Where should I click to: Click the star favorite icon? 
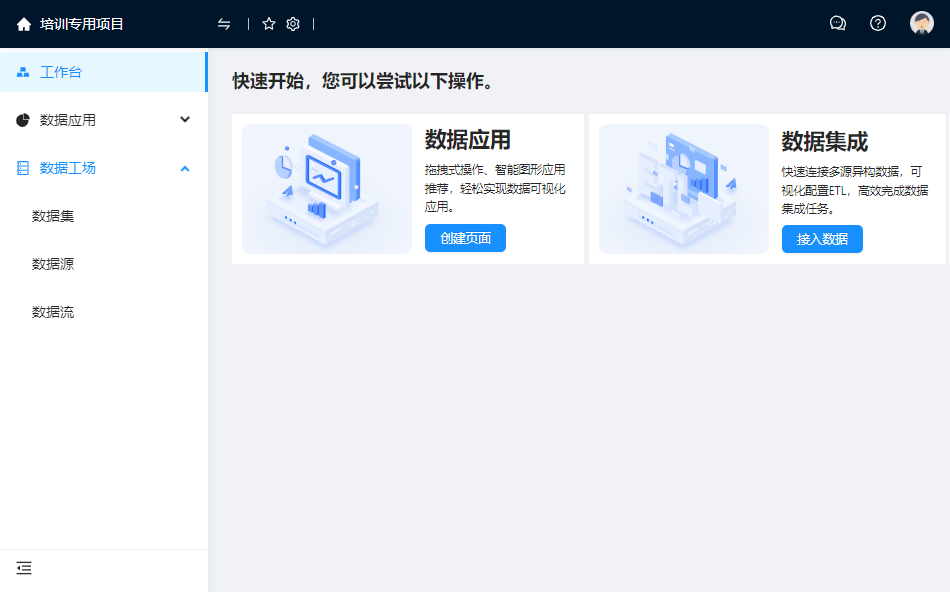(x=269, y=24)
